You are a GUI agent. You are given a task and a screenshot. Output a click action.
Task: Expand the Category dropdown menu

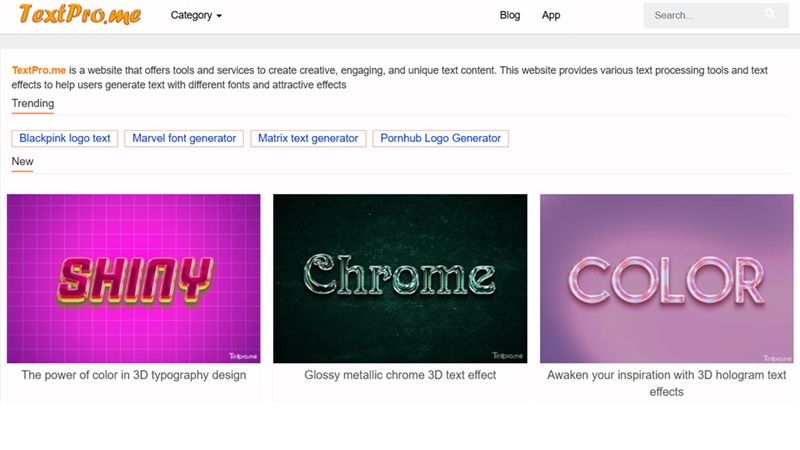(195, 15)
